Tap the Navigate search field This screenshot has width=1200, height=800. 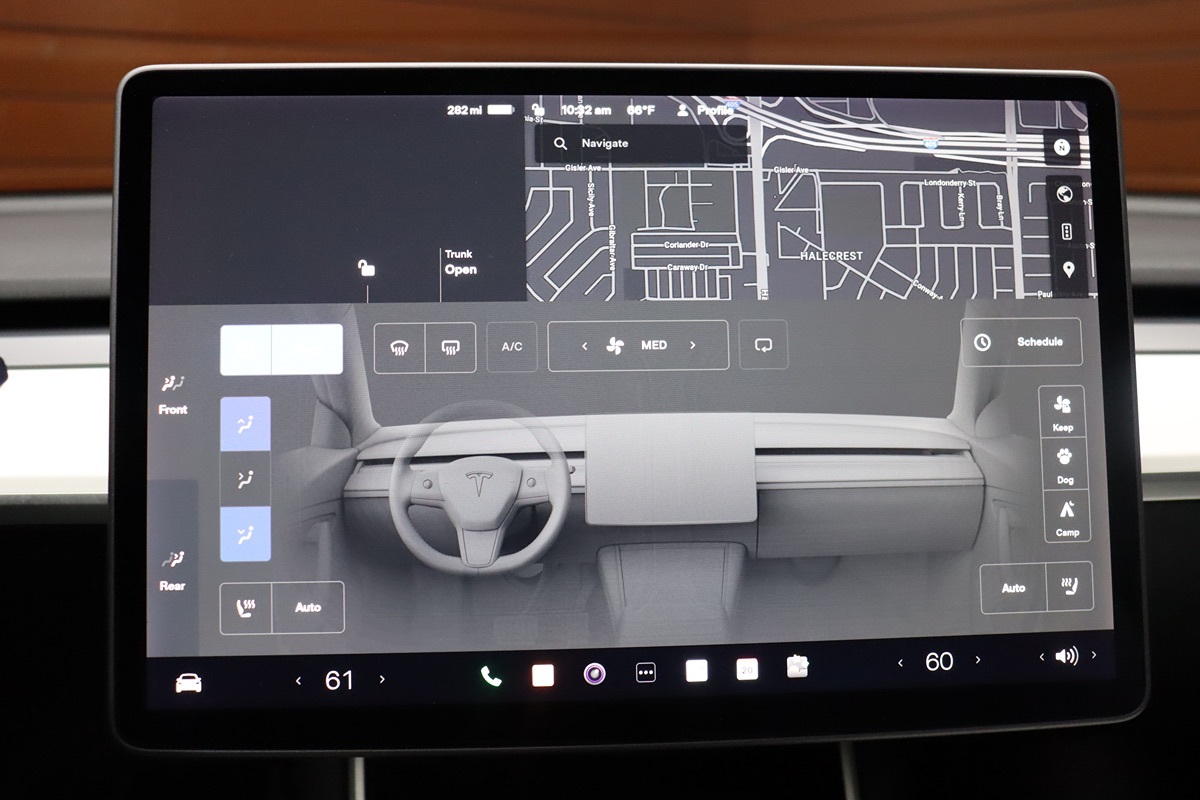click(x=620, y=144)
